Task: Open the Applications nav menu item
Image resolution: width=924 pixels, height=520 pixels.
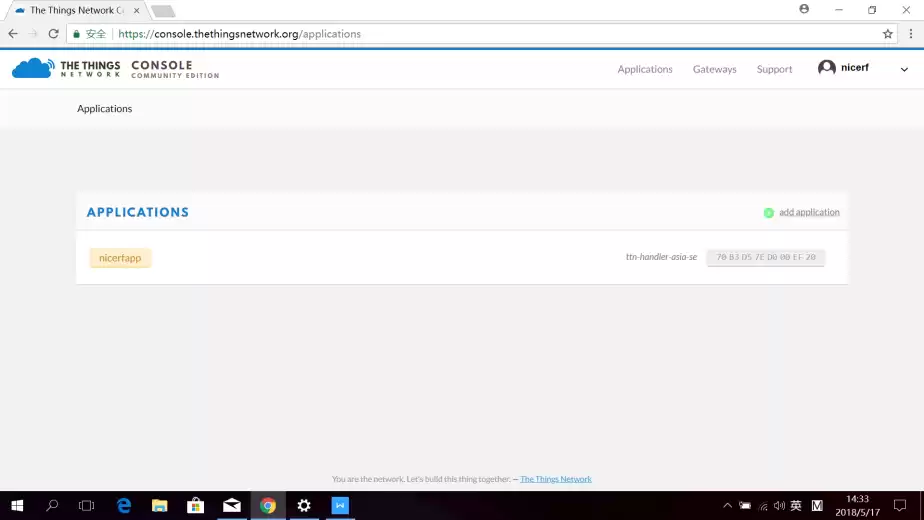Action: click(x=645, y=69)
